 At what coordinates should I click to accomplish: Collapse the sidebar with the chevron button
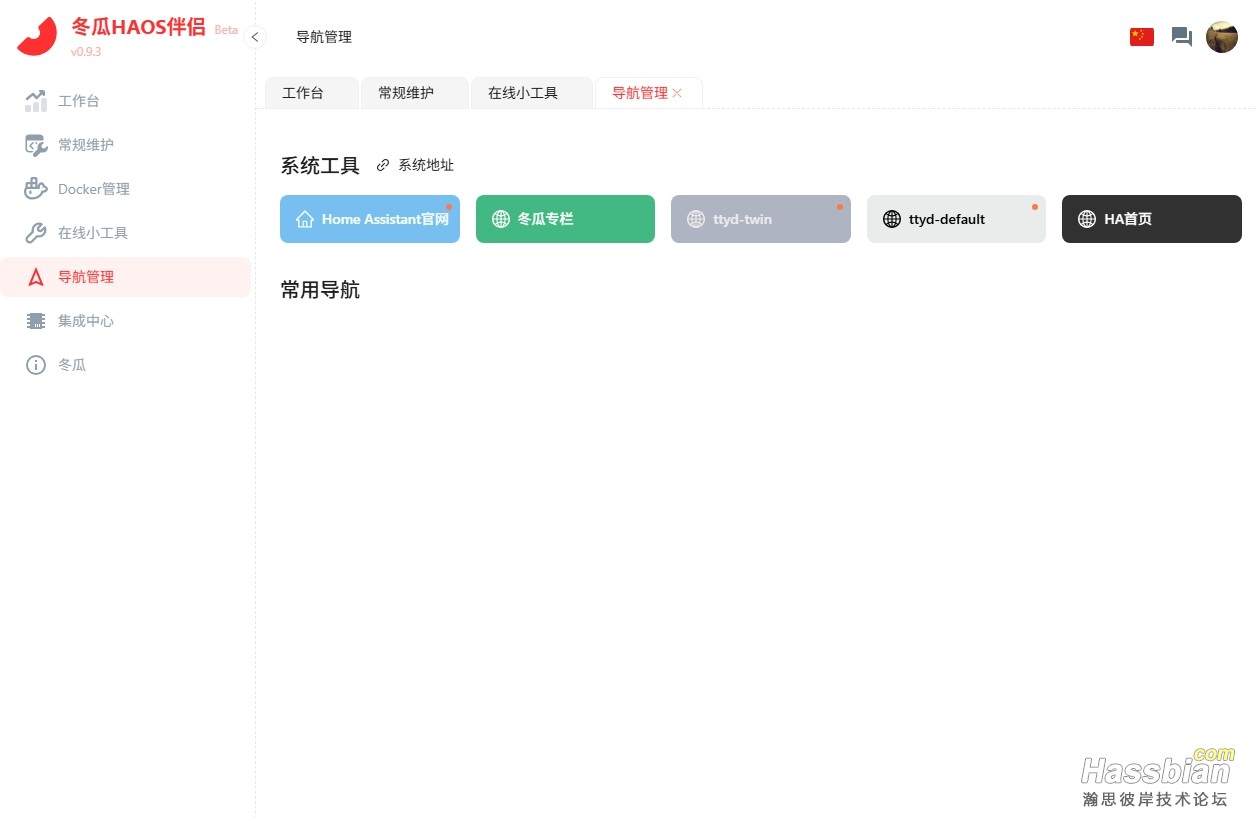[255, 37]
